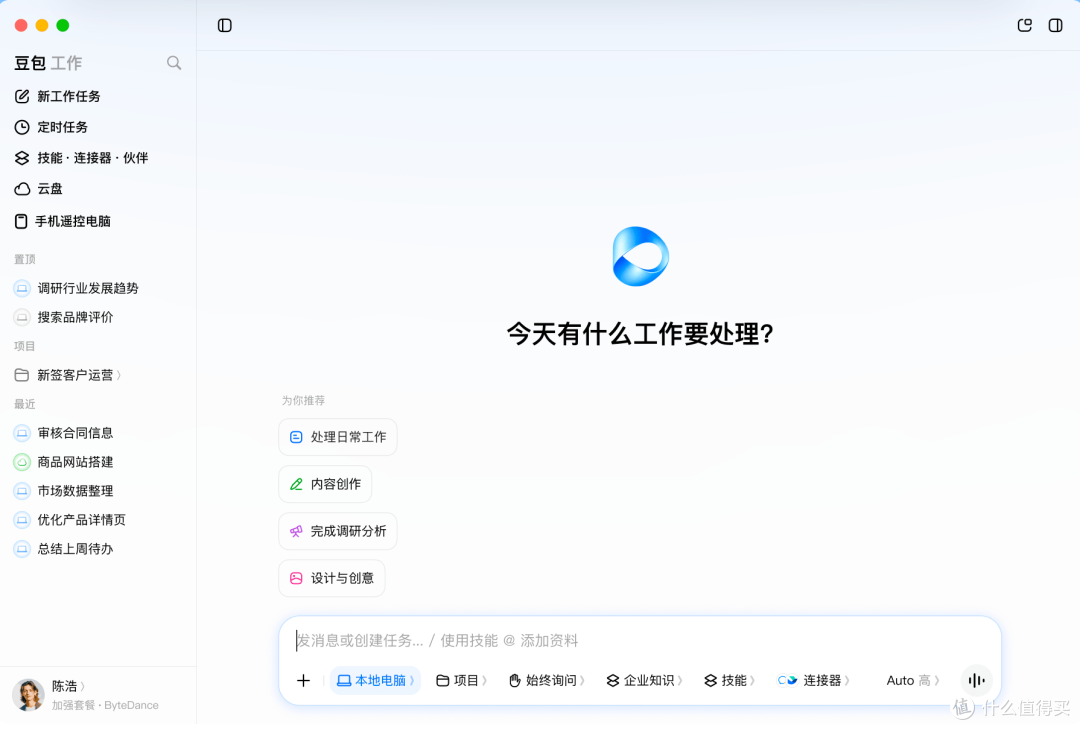Click the phone icon beside 手机遥控电脑
Viewport: 1080px width, 730px height.
coord(21,221)
